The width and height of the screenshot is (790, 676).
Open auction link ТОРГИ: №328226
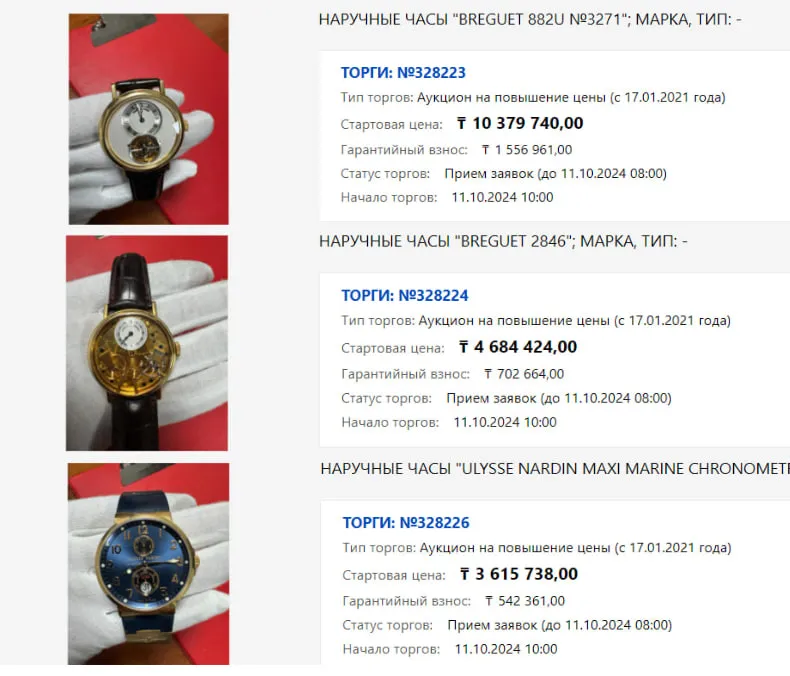[406, 522]
